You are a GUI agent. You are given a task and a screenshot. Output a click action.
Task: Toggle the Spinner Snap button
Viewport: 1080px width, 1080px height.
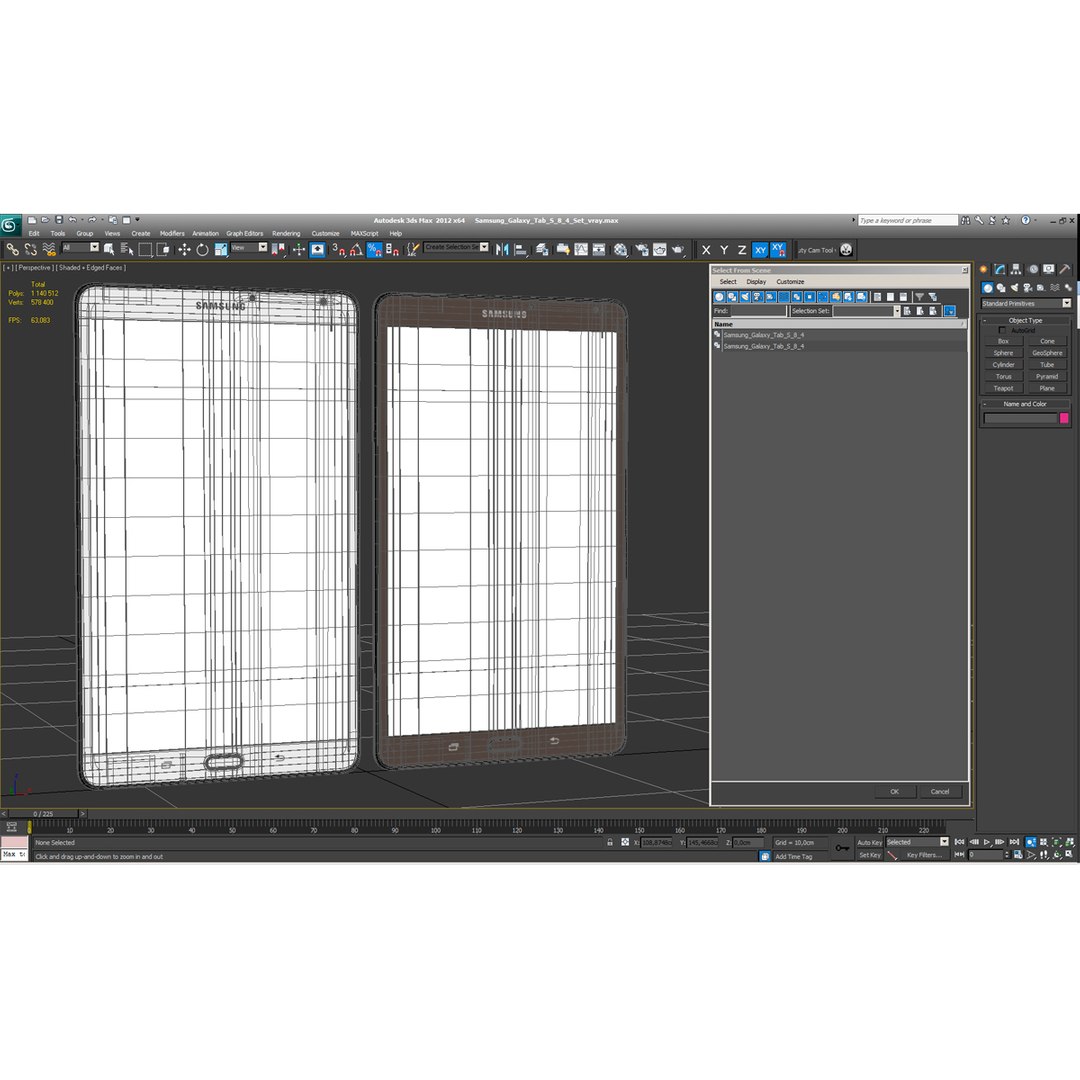[x=392, y=249]
